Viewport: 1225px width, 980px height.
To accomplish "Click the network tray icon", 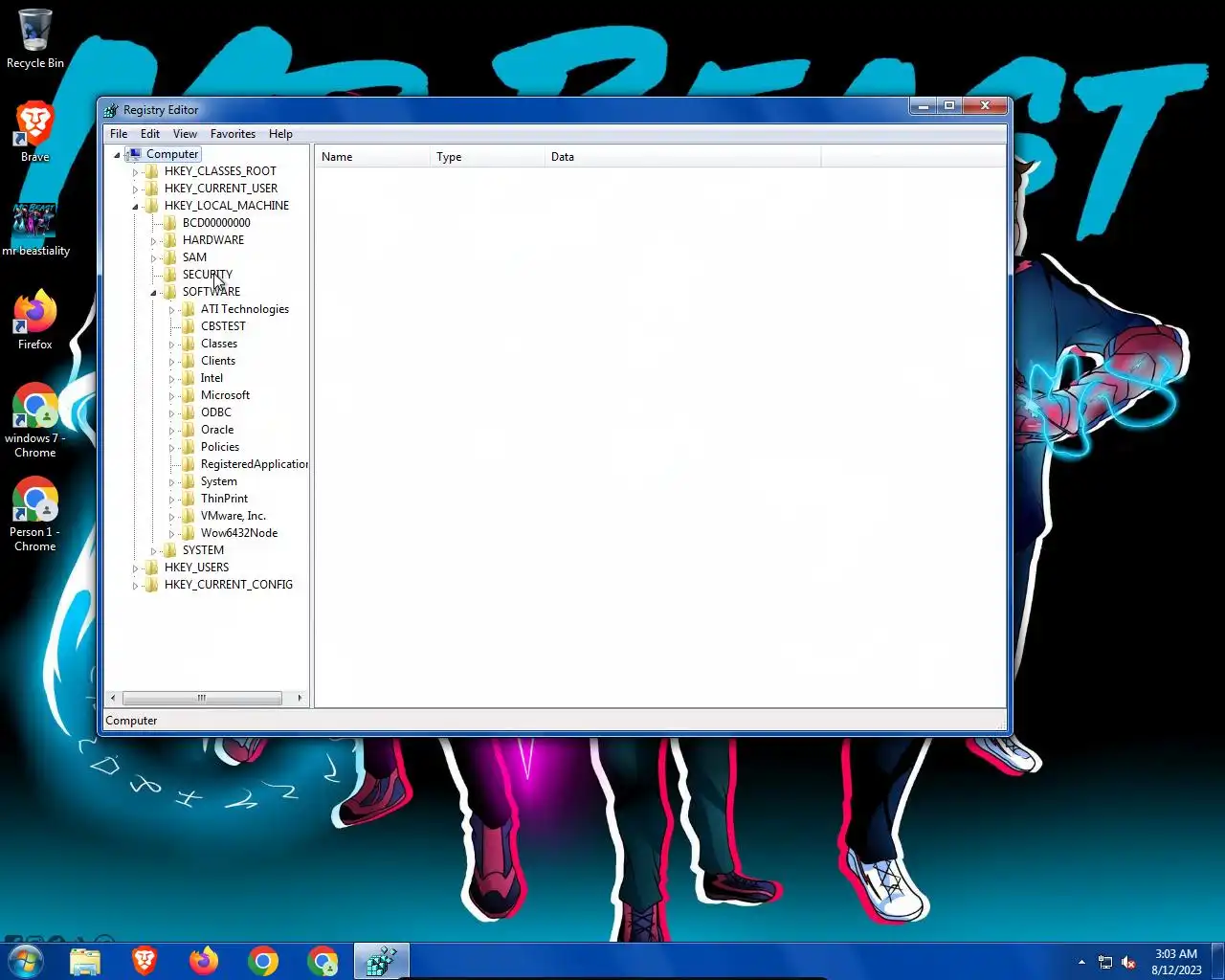I will [1105, 962].
